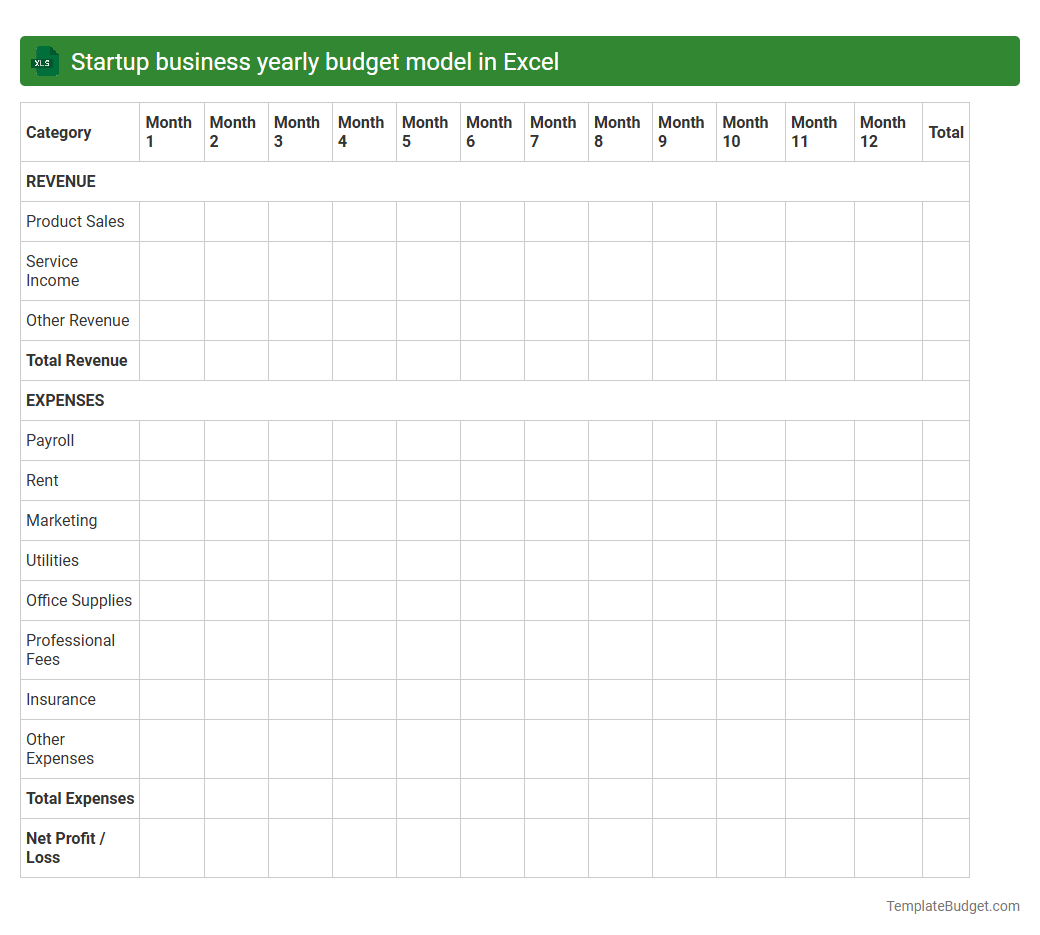Select the REVENUE section row
This screenshot has height=935, width=1040.
[61, 181]
